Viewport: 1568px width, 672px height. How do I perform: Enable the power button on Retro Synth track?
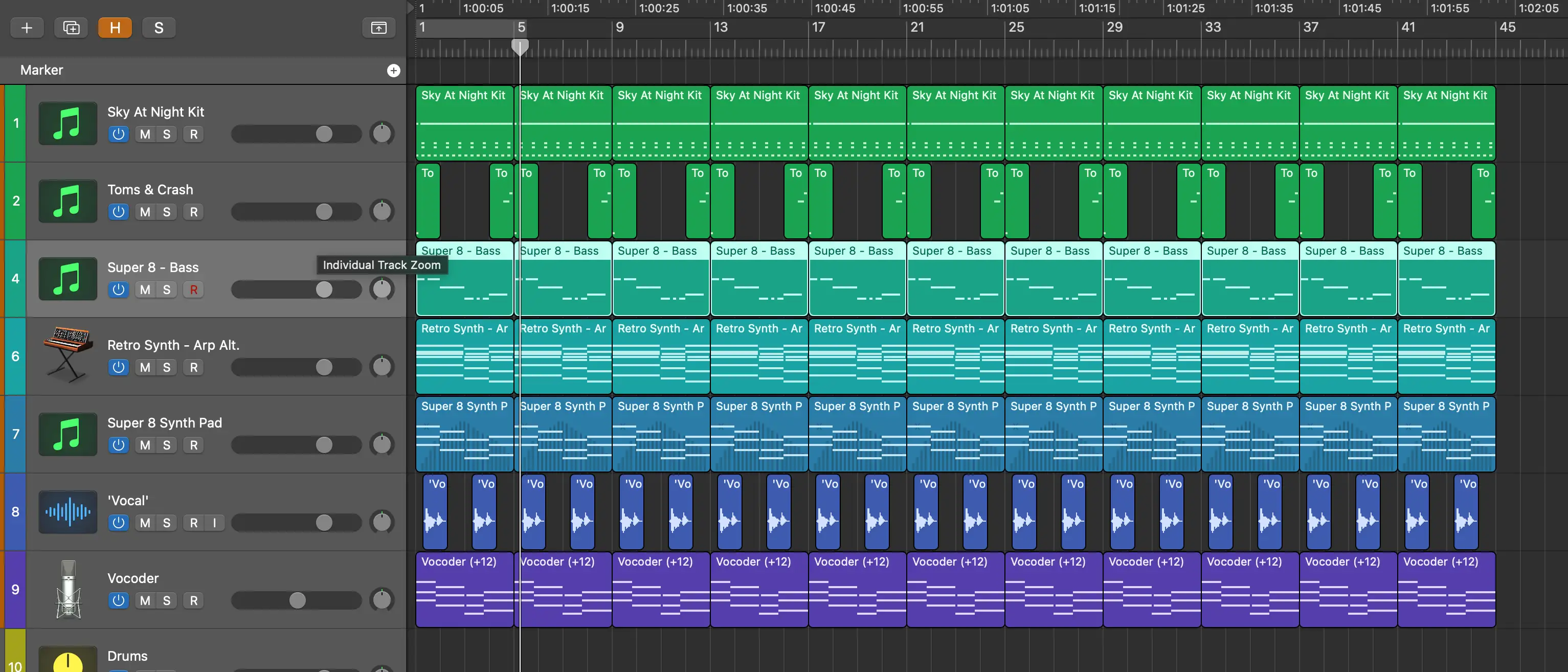tap(117, 367)
